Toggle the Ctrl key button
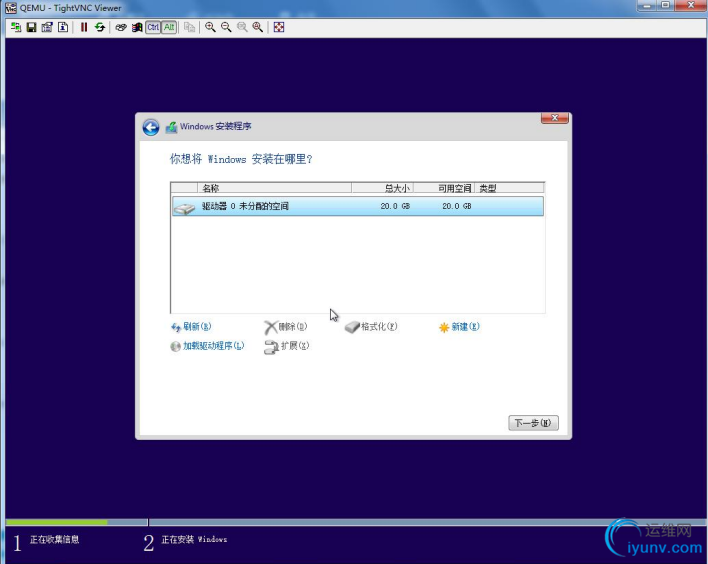This screenshot has width=708, height=564. (153, 27)
